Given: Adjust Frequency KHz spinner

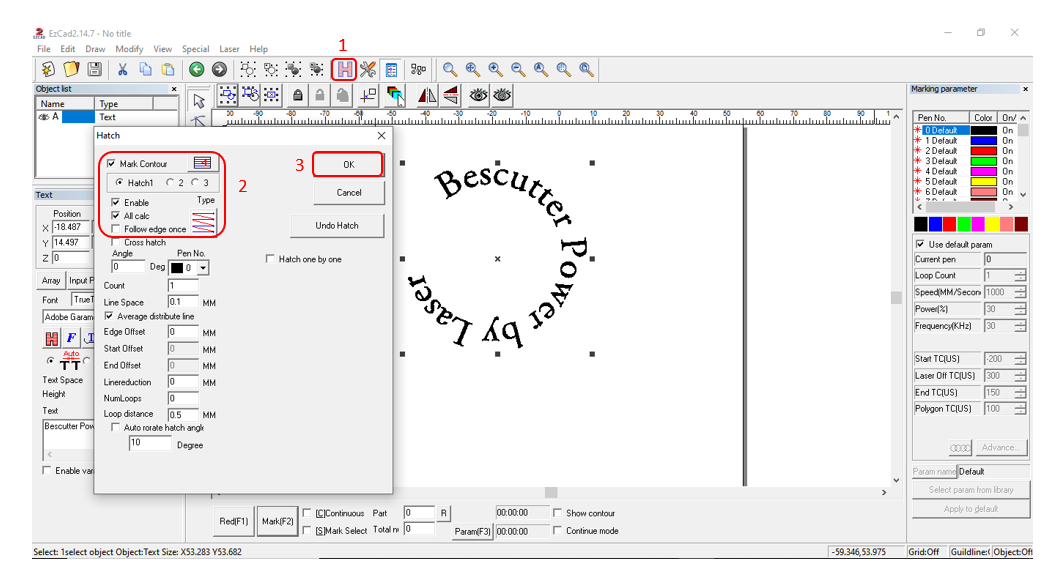Looking at the screenshot, I should pos(1020,326).
